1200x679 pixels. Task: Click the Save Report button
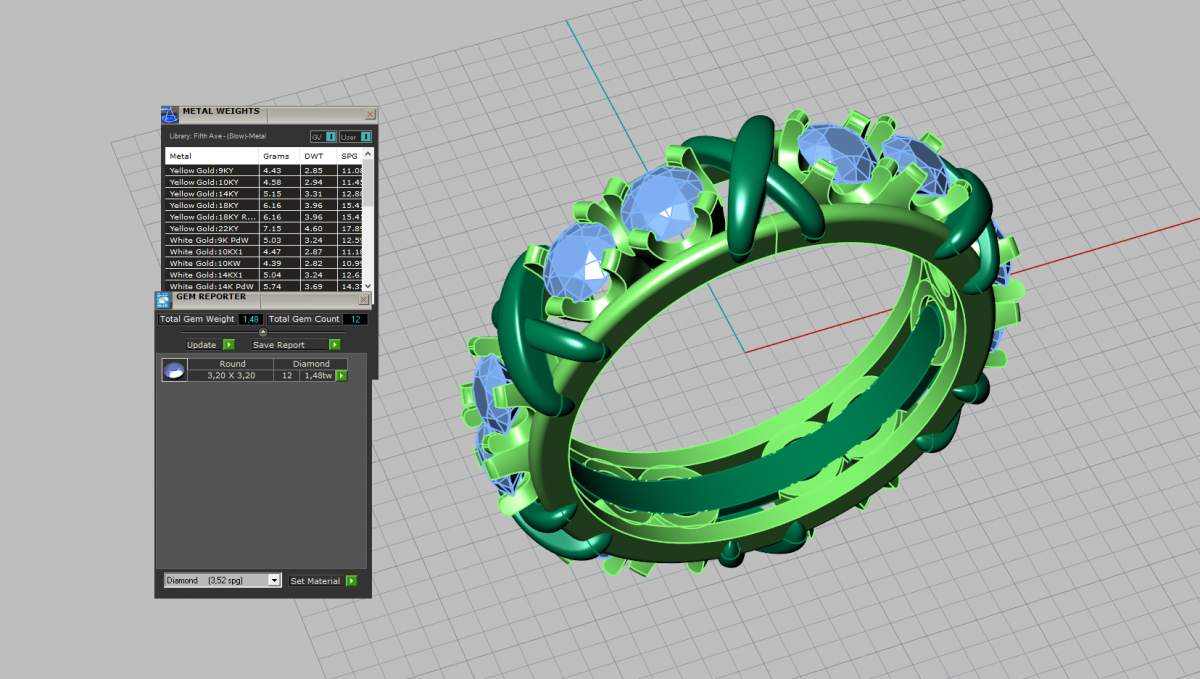[279, 345]
